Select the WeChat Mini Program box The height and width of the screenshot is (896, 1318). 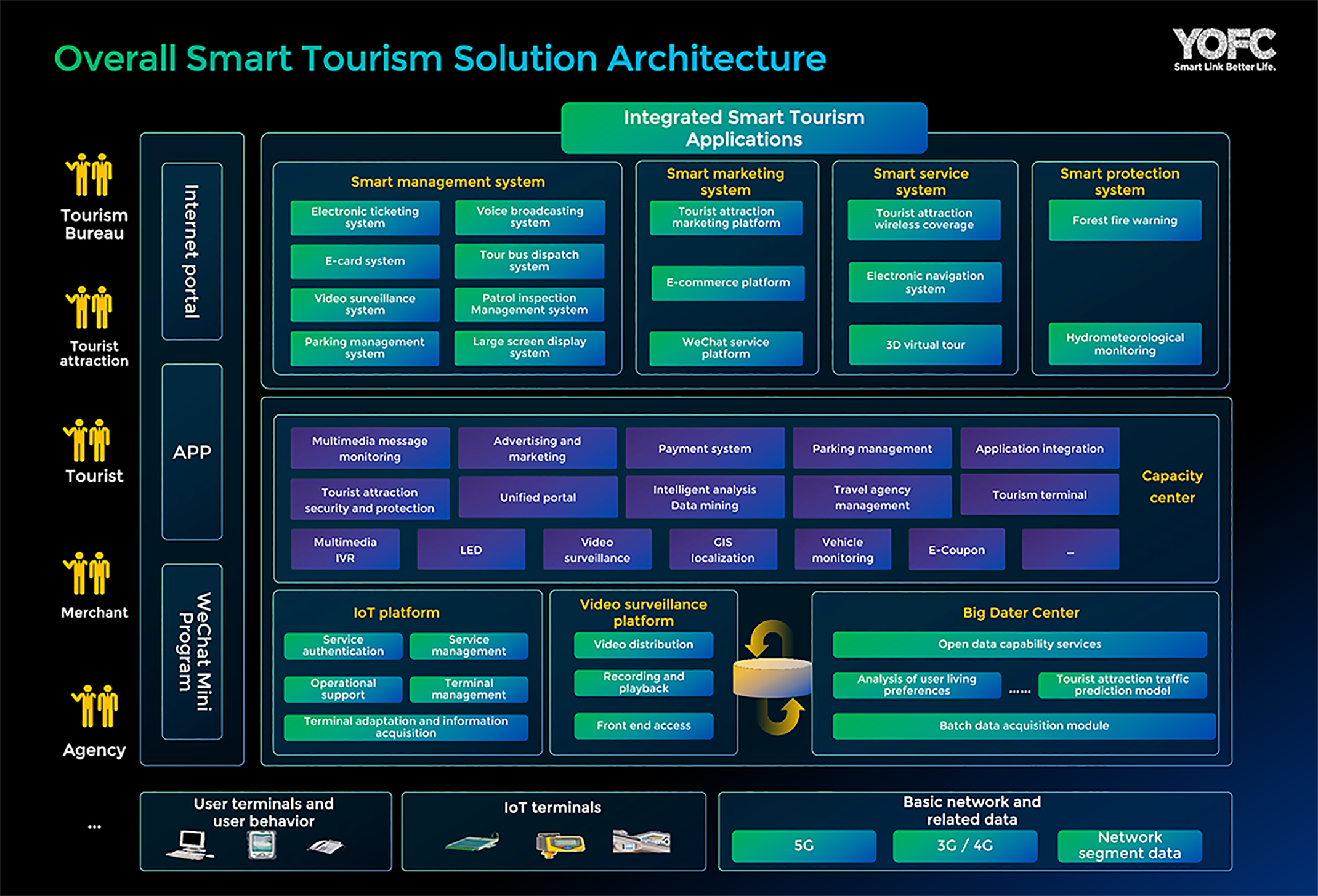tap(192, 652)
